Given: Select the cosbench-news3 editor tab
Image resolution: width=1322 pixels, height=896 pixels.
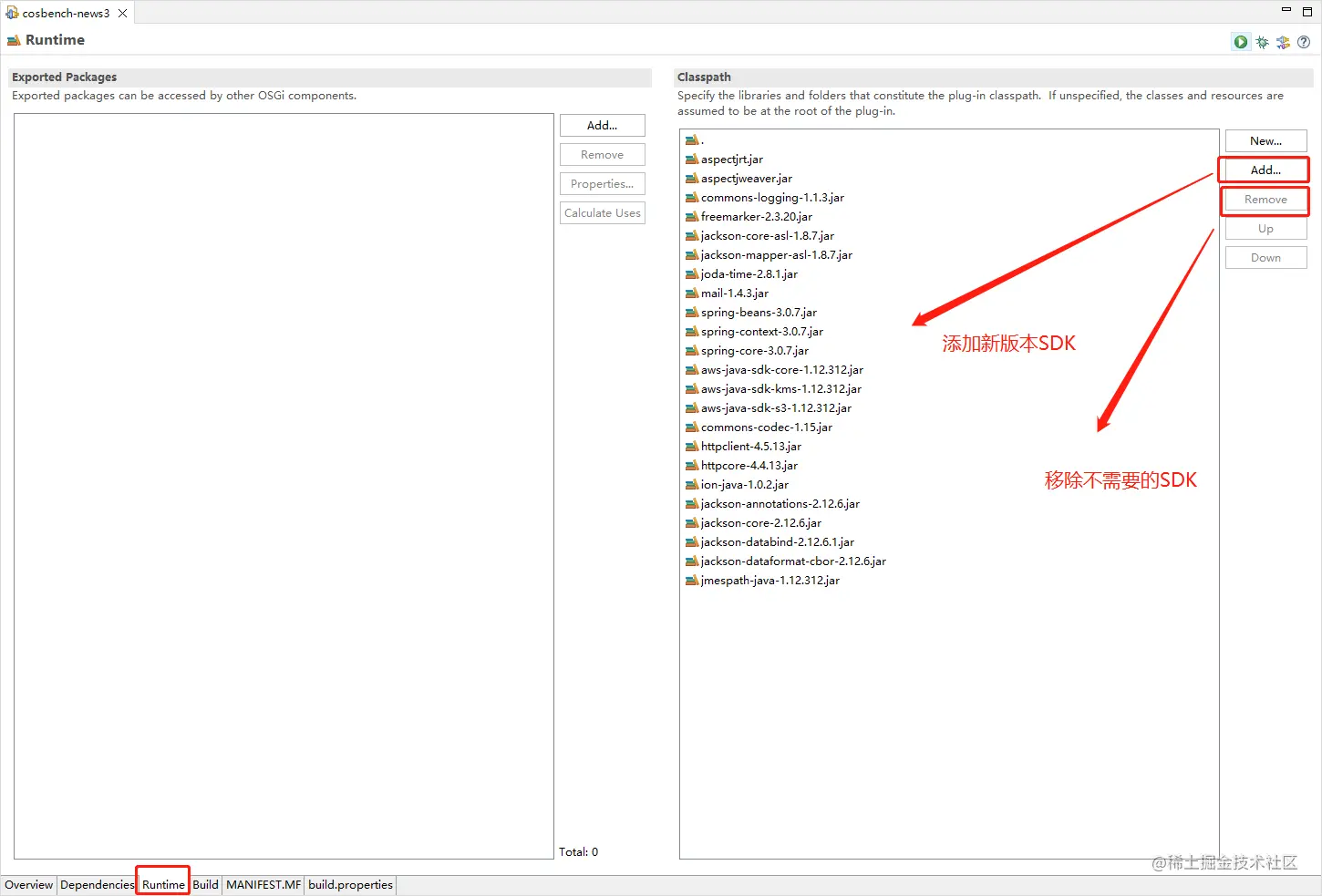Looking at the screenshot, I should click(66, 14).
